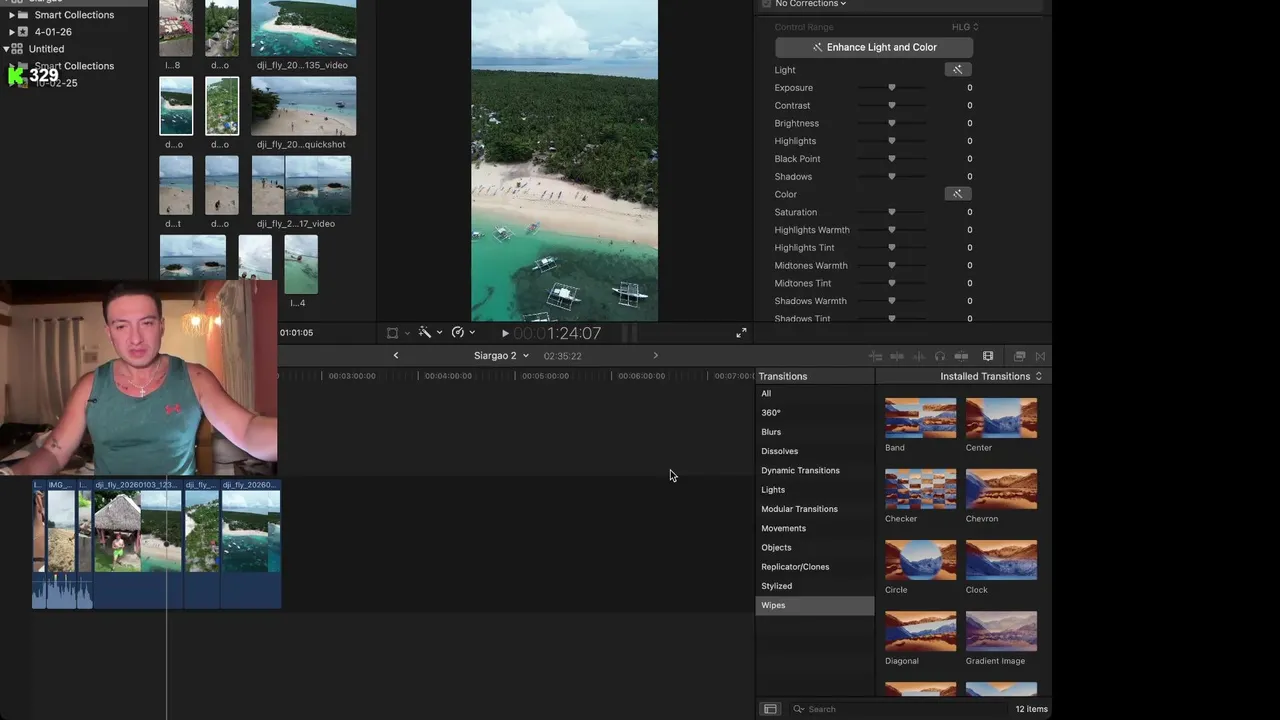Adjust the Contrast slider
Viewport: 1280px width, 720px height.
(892, 105)
